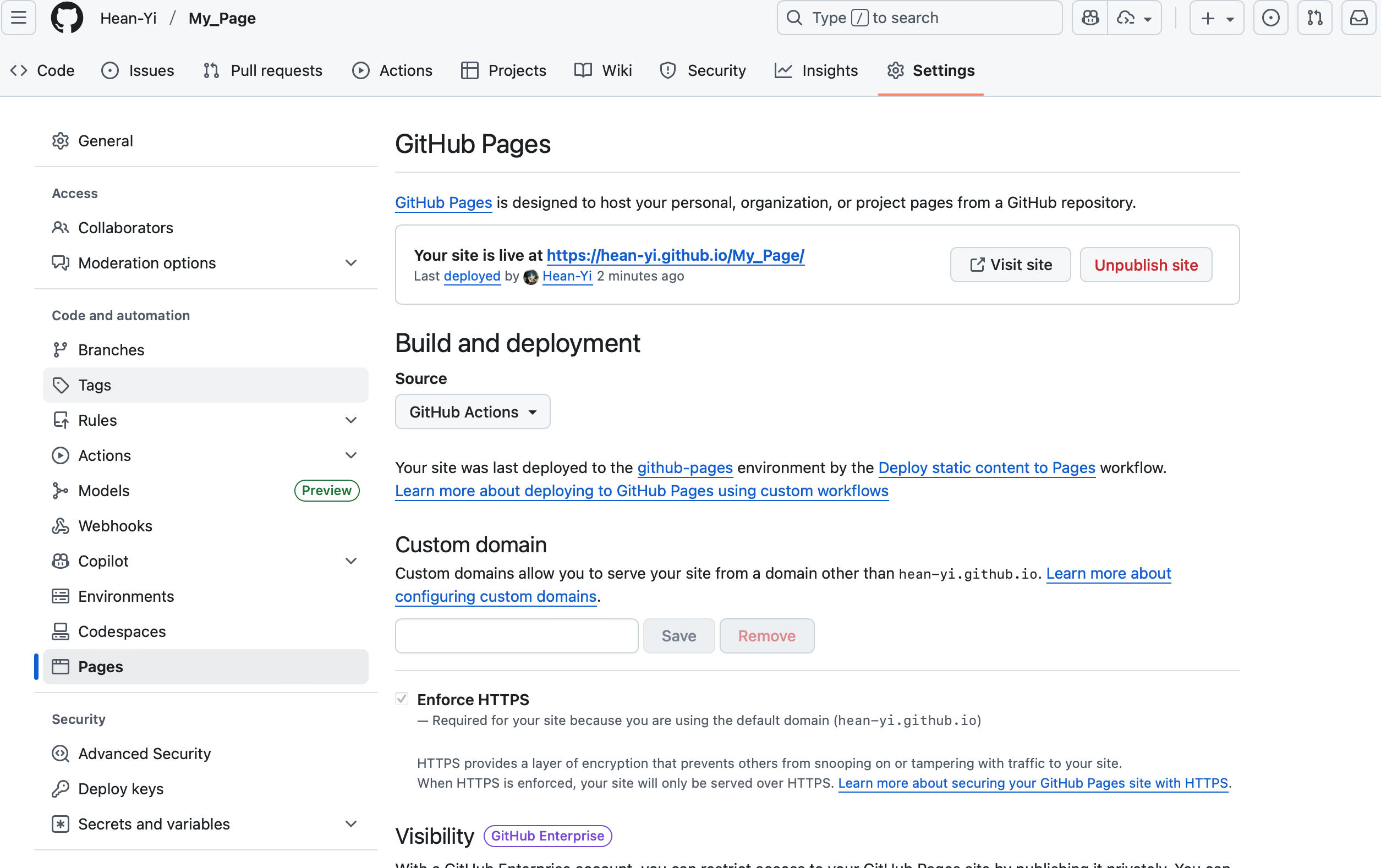Click the custom domain input field

[x=516, y=636]
